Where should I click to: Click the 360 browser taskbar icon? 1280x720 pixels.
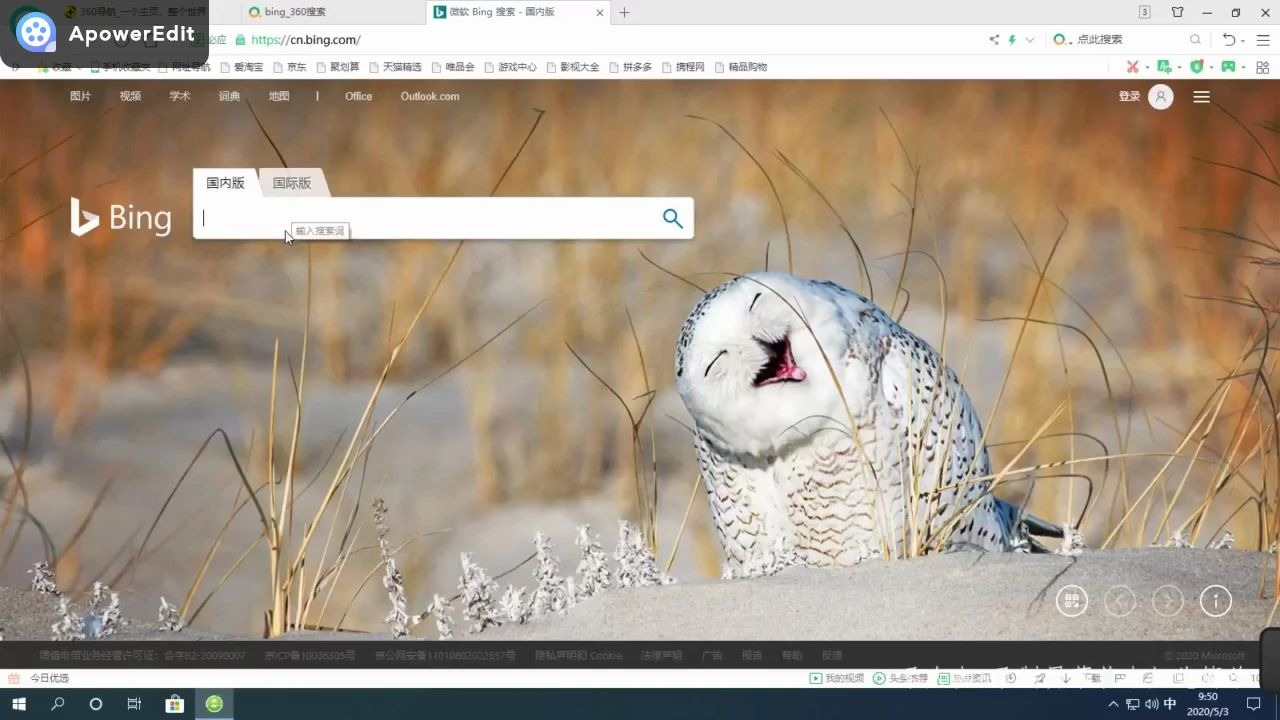click(x=214, y=704)
